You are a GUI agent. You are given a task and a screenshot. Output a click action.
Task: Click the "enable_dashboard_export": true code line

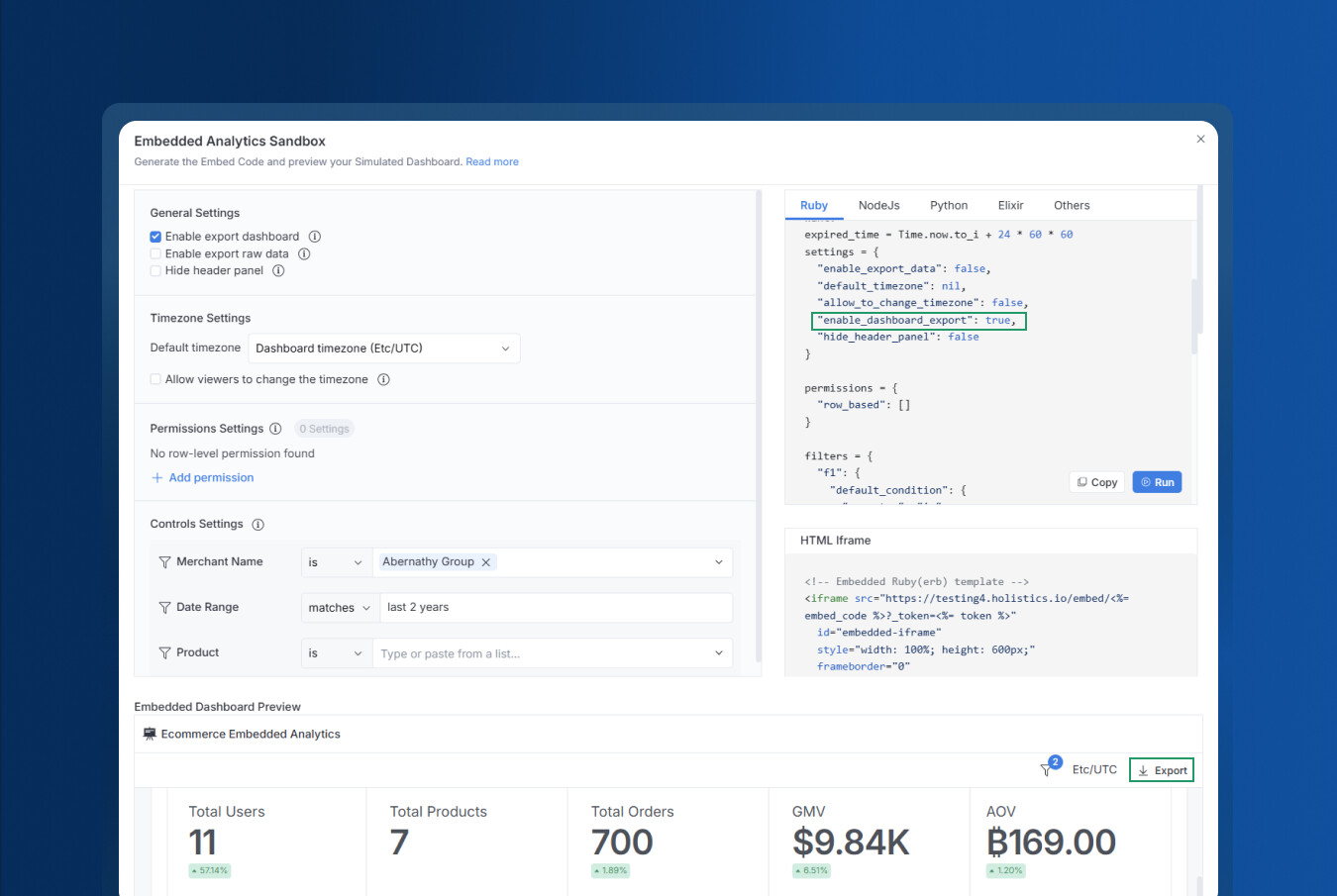pos(918,321)
